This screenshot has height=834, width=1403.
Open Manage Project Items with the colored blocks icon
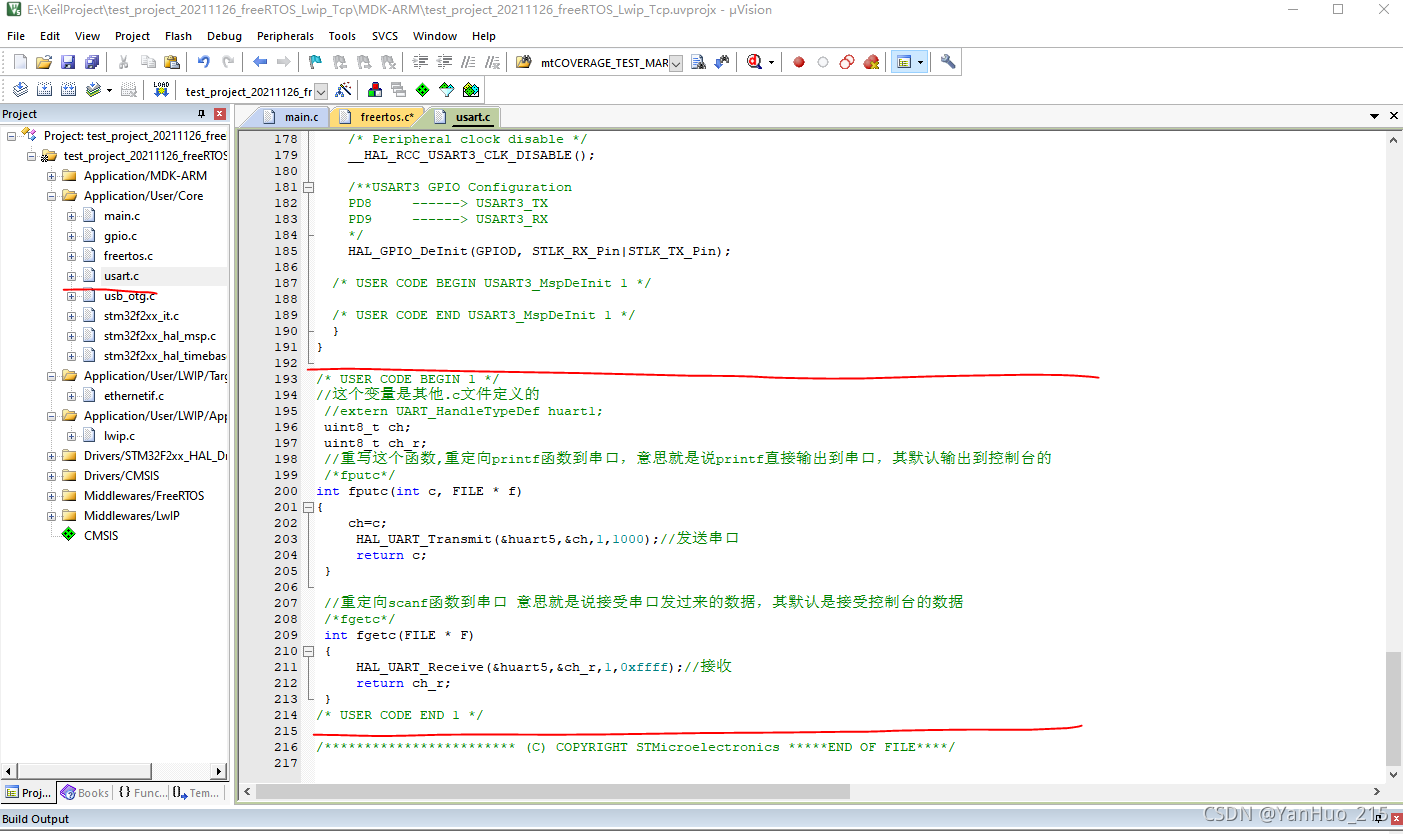[375, 90]
